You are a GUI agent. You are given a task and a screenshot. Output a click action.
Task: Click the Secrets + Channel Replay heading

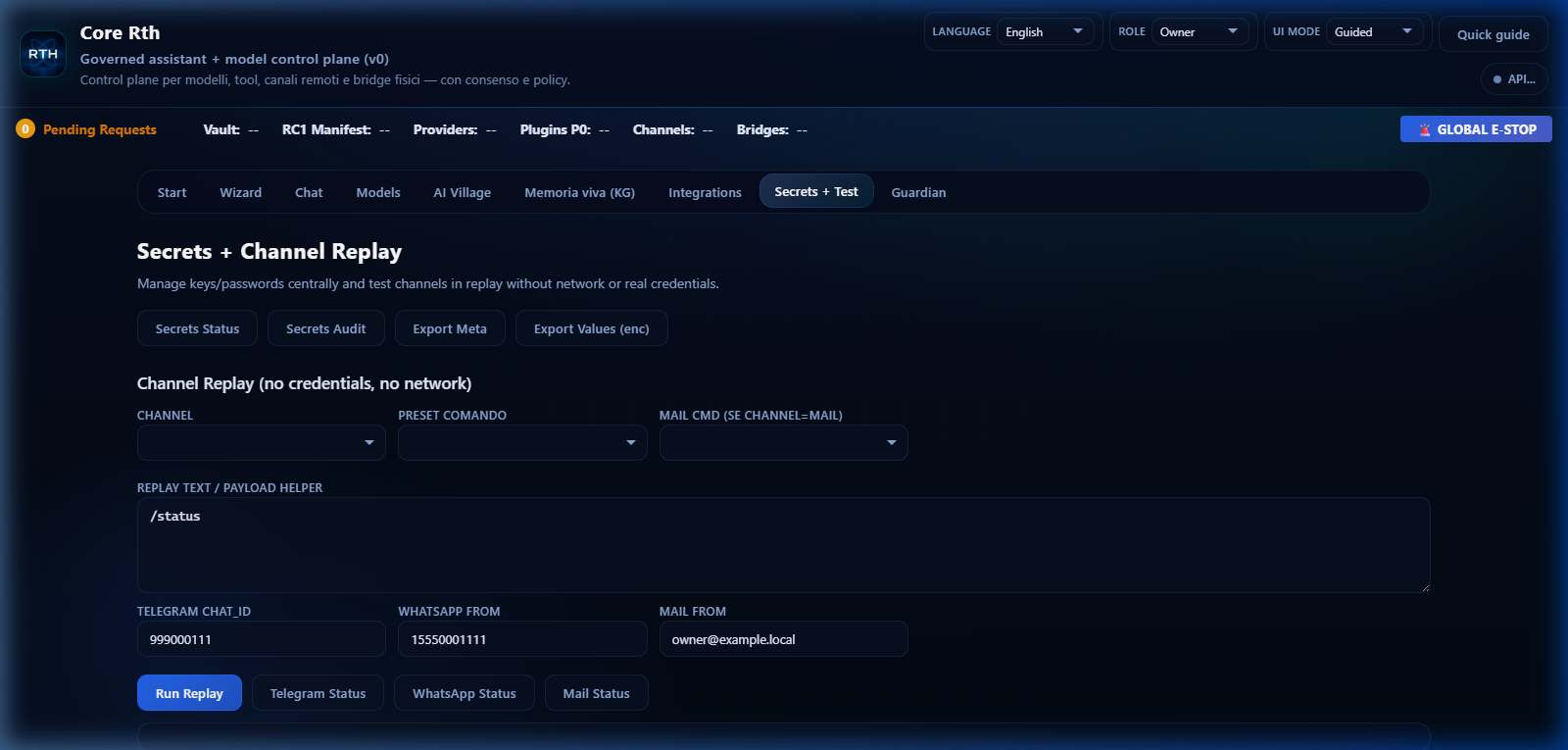pyautogui.click(x=269, y=252)
